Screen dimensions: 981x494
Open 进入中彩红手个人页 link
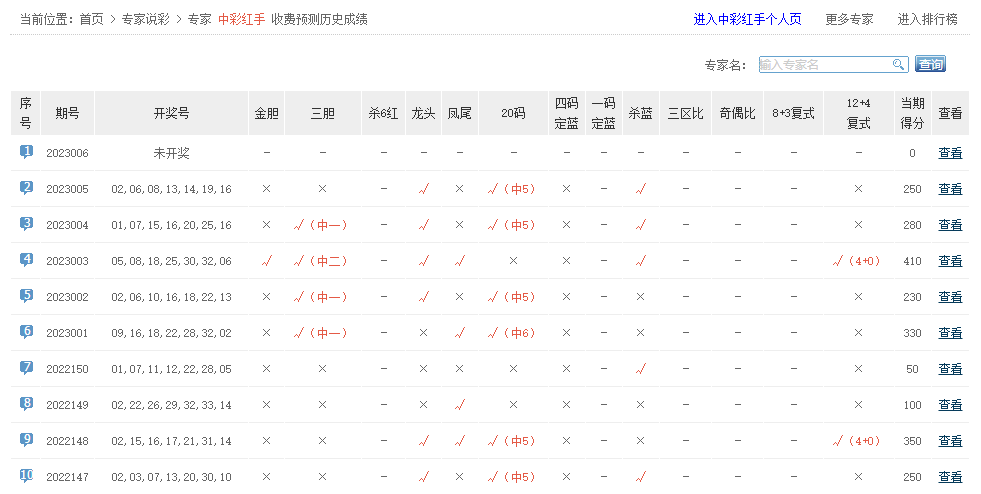(747, 19)
